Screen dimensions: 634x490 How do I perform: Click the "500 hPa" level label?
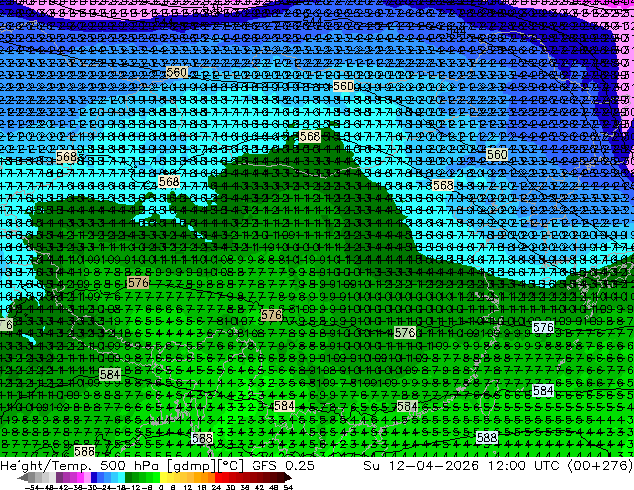click(x=131, y=465)
